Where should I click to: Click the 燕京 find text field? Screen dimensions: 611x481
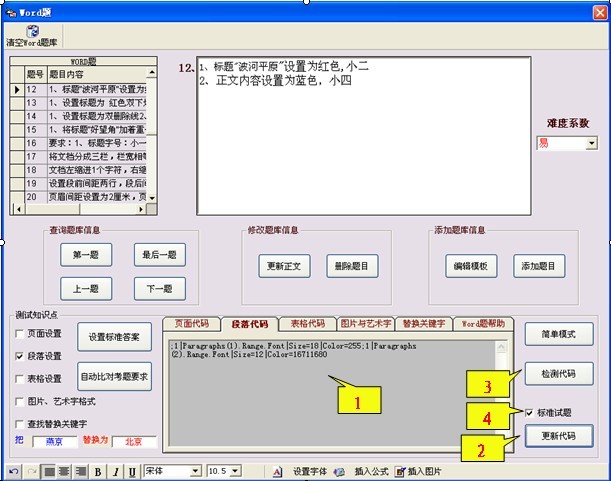[55, 442]
